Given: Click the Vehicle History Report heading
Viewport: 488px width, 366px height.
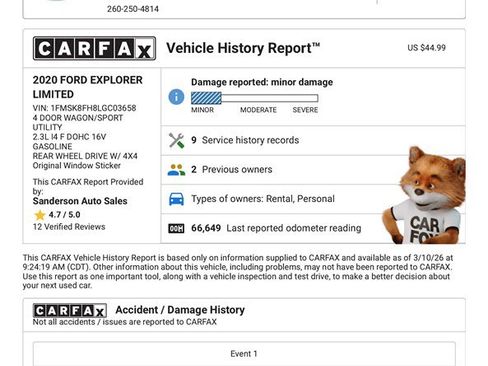Looking at the screenshot, I should 243,48.
